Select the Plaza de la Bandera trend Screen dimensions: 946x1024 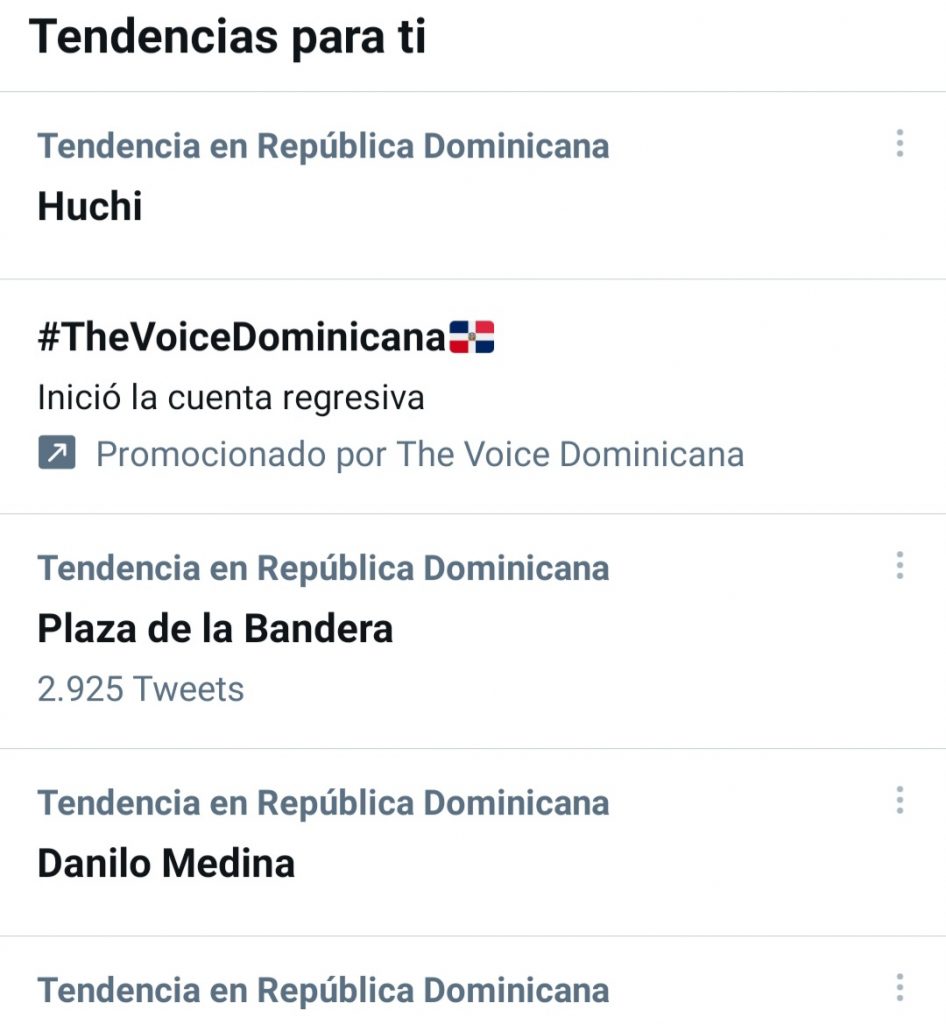point(215,628)
